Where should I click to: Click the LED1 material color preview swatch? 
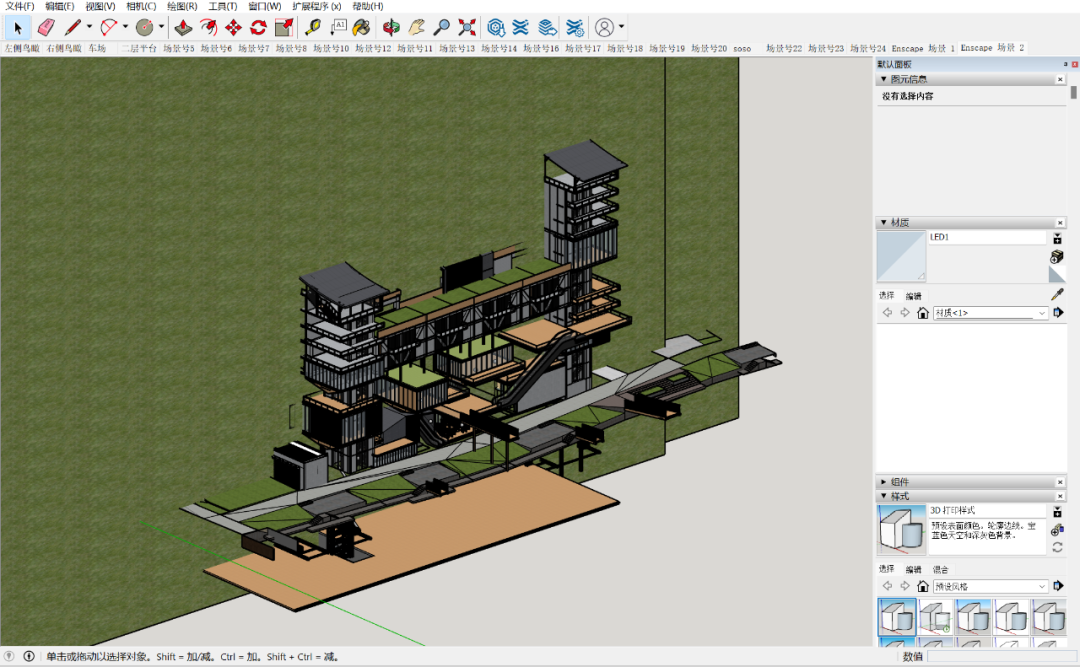coord(901,256)
